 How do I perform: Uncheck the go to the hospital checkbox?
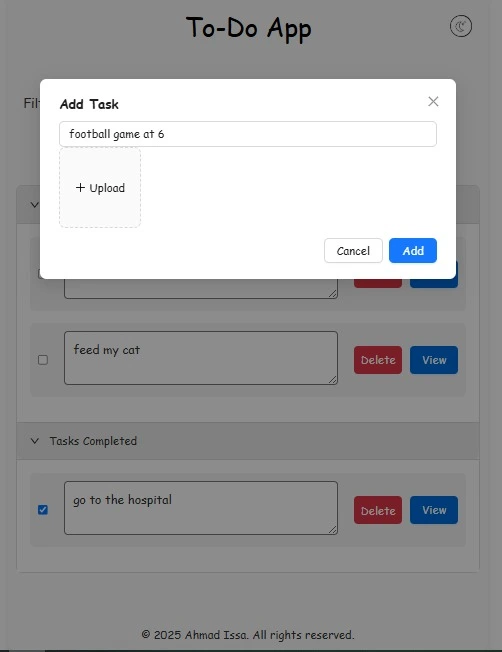point(43,510)
